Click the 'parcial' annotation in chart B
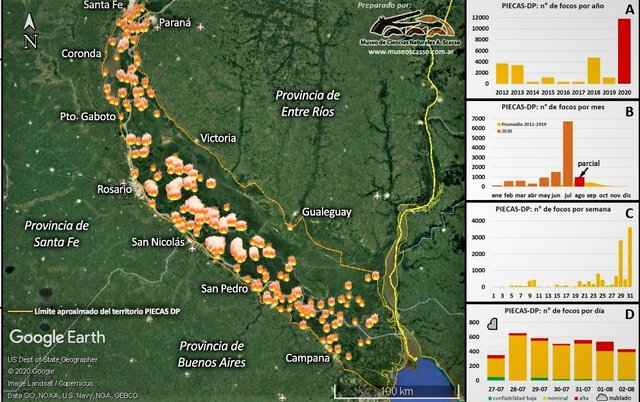The image size is (640, 402). click(589, 163)
